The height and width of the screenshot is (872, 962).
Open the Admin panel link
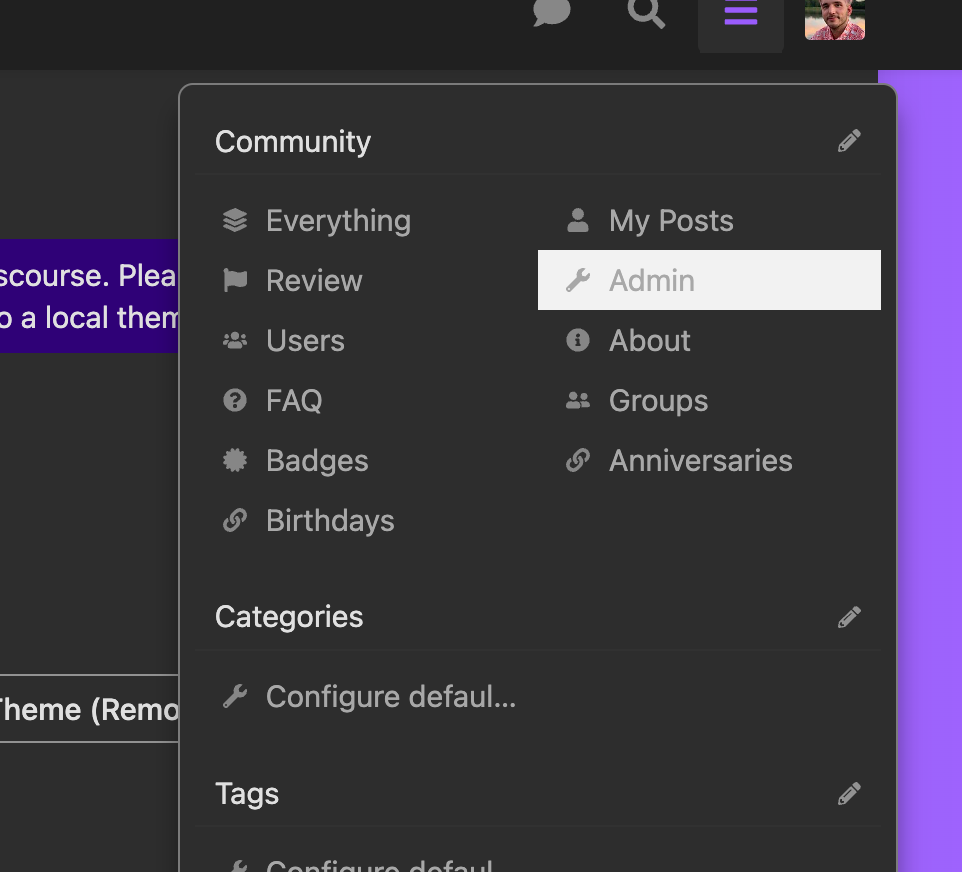[x=652, y=281]
